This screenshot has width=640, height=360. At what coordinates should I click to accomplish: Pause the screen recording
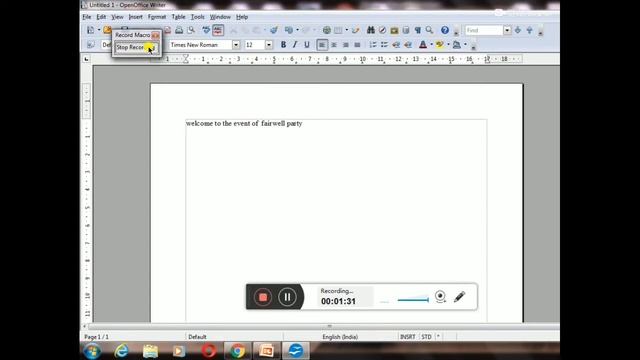(287, 297)
